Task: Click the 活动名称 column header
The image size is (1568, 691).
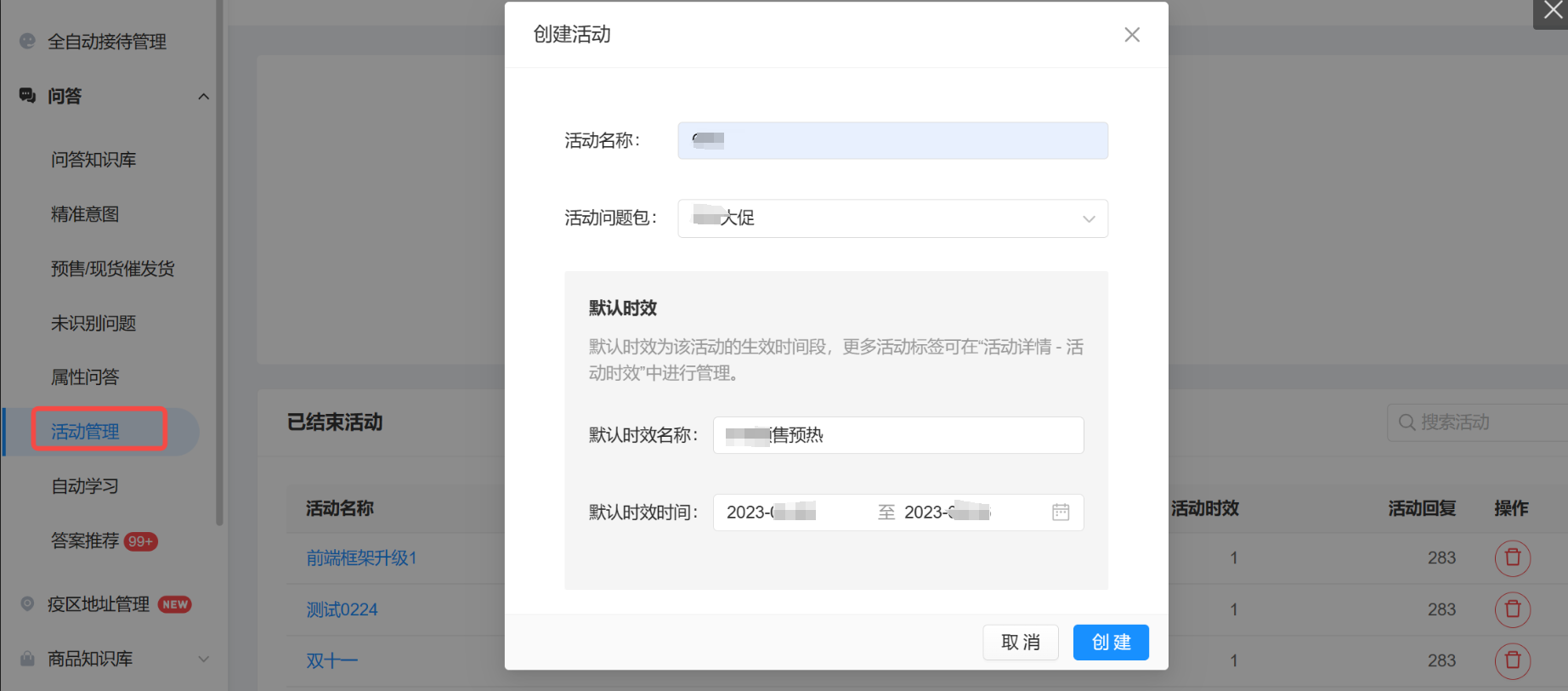Action: point(340,508)
